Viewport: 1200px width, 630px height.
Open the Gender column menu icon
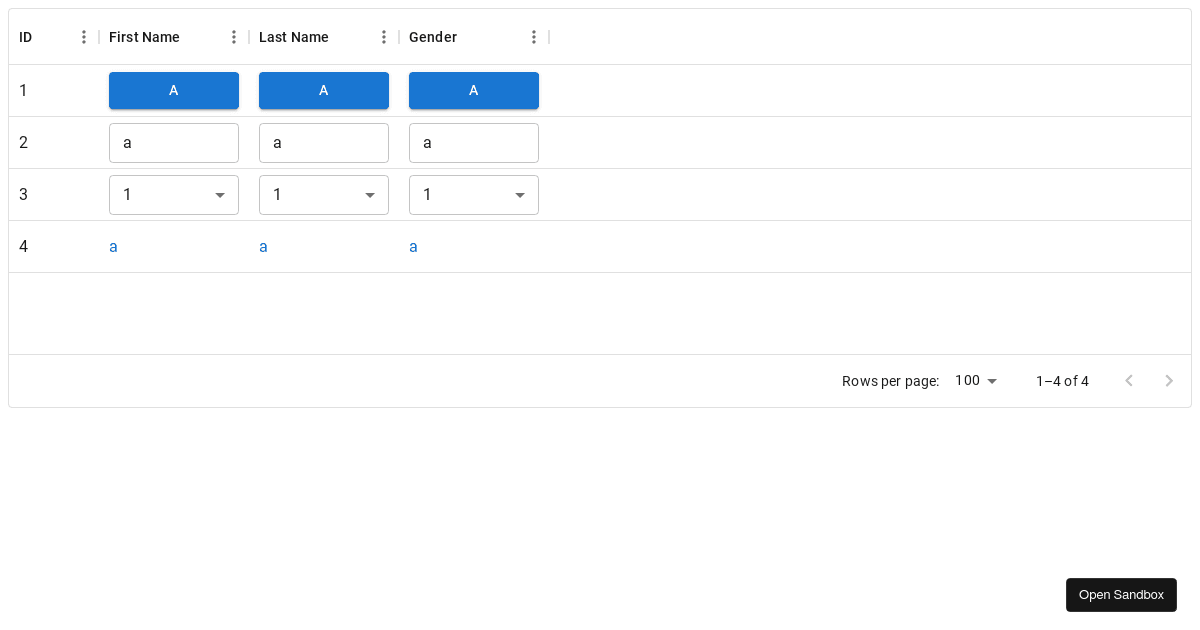coord(534,37)
